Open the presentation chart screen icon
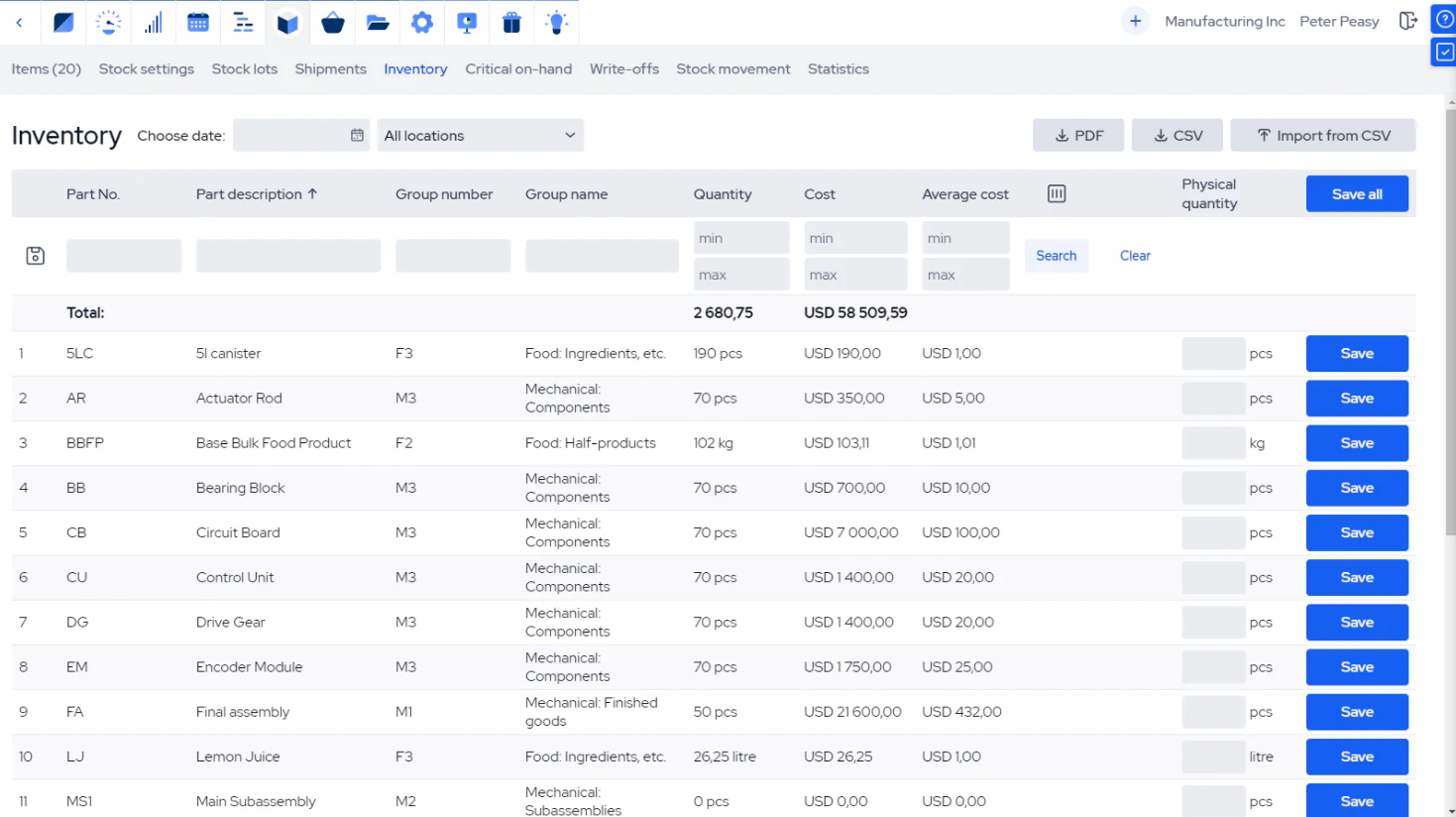The height and width of the screenshot is (817, 1456). [x=467, y=22]
